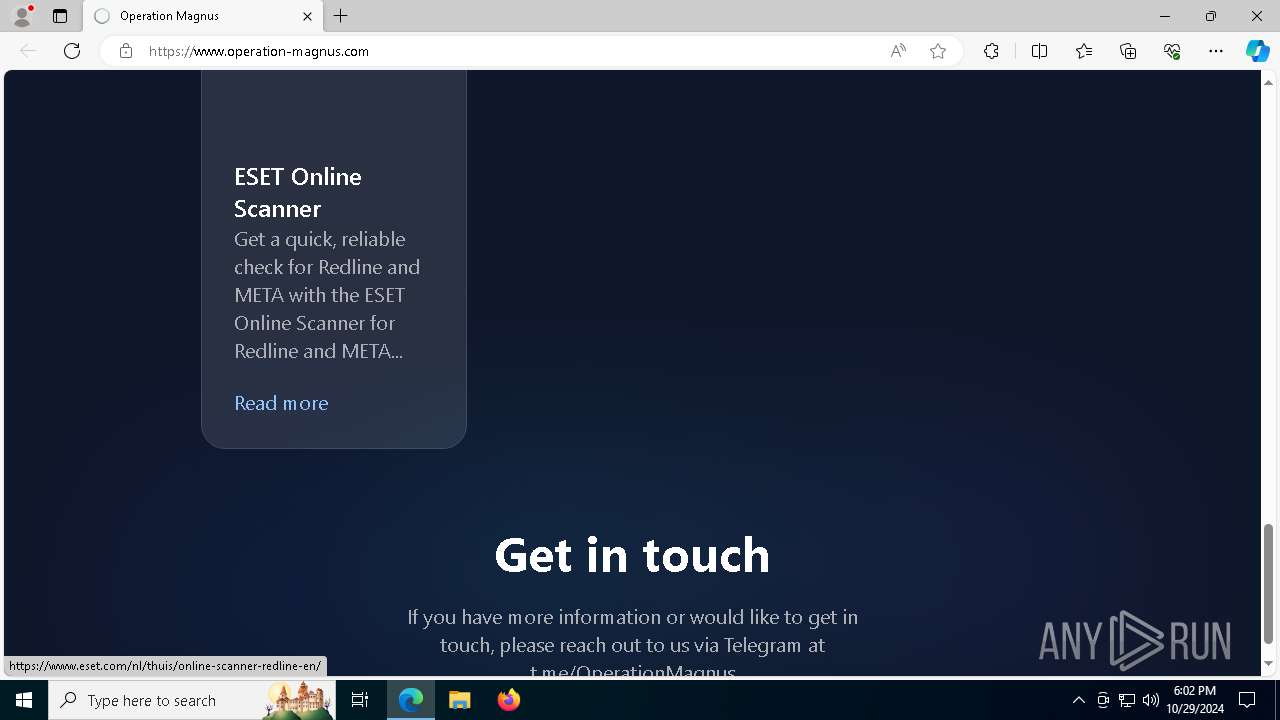The height and width of the screenshot is (720, 1280).
Task: Click the ESET scanner description text
Action: [x=327, y=295]
